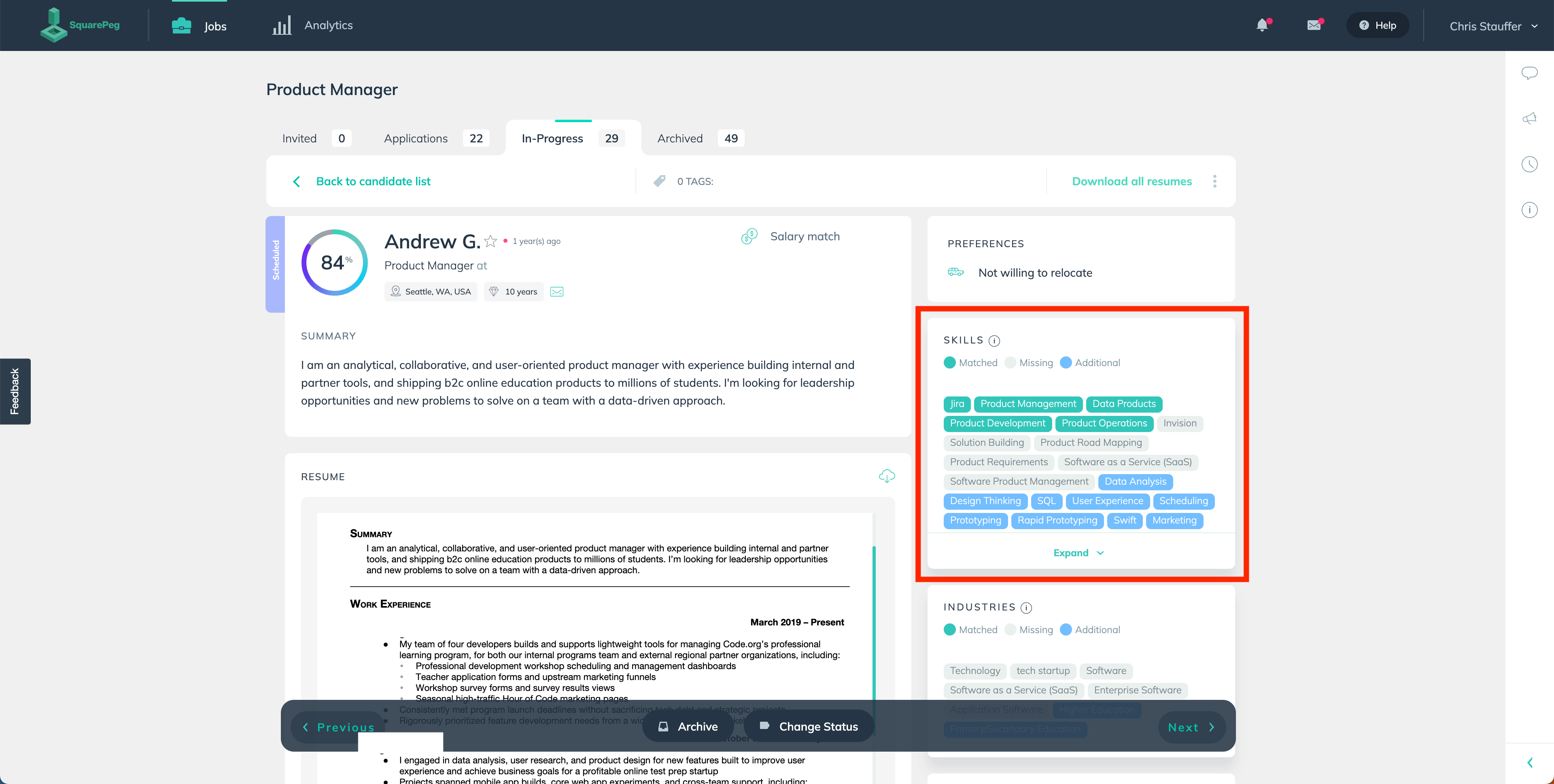1554x784 pixels.
Task: Click the 84% match score ring
Action: (335, 262)
